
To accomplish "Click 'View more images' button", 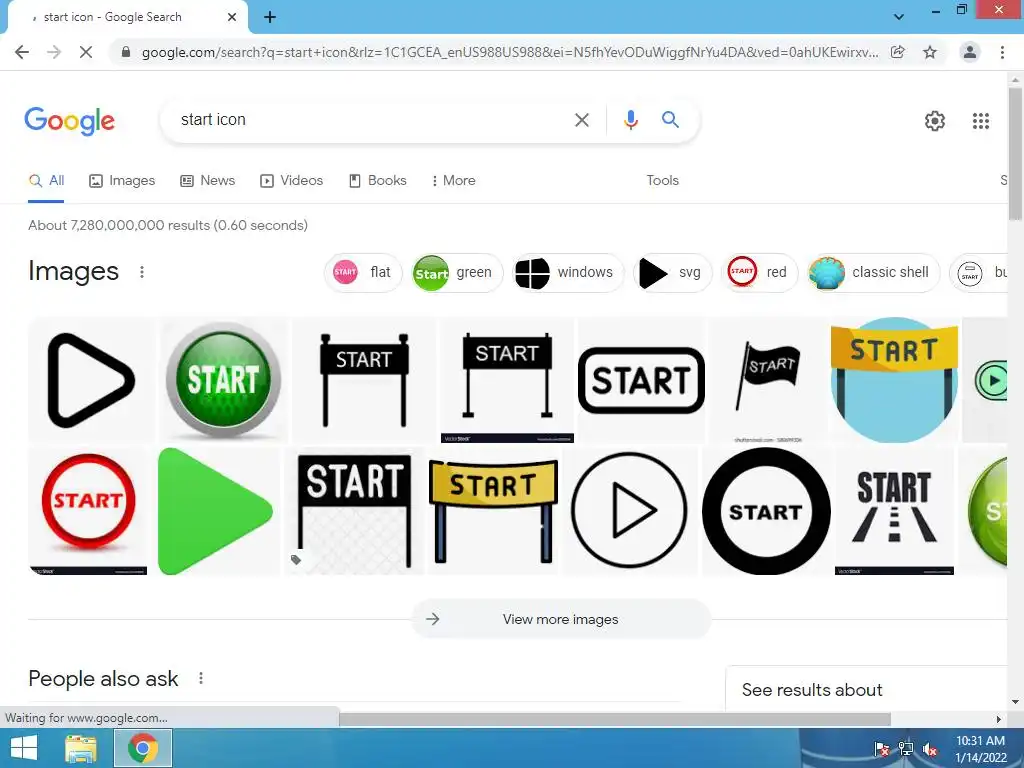I will 561,619.
